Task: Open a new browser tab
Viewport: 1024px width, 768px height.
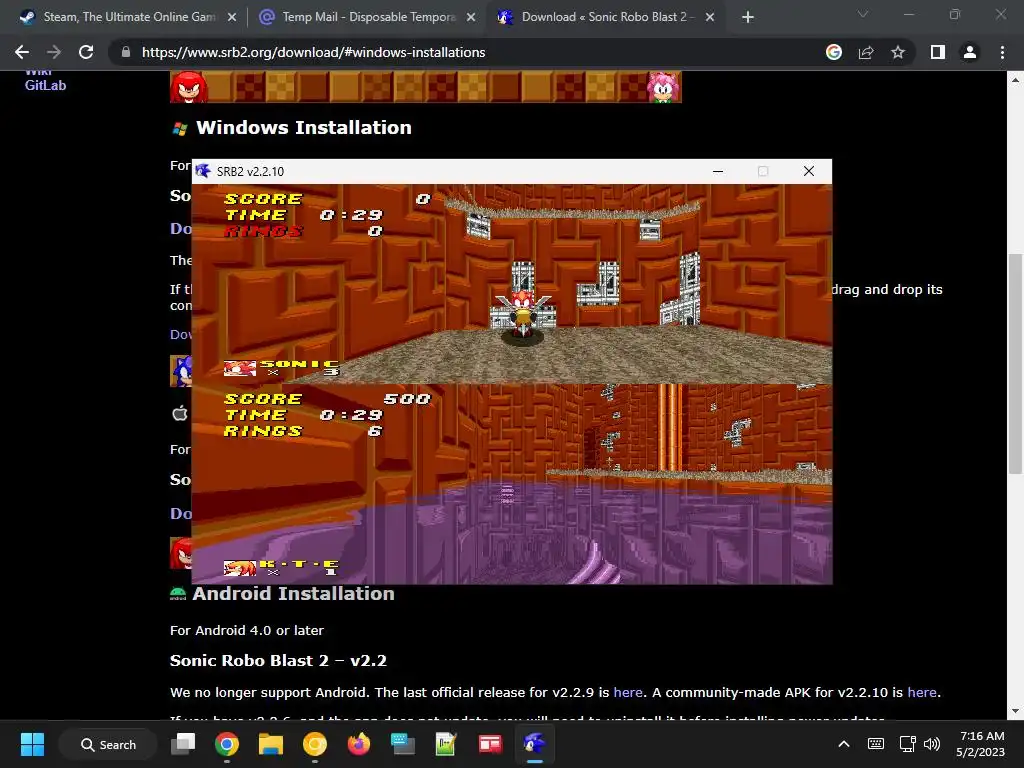Action: (748, 17)
